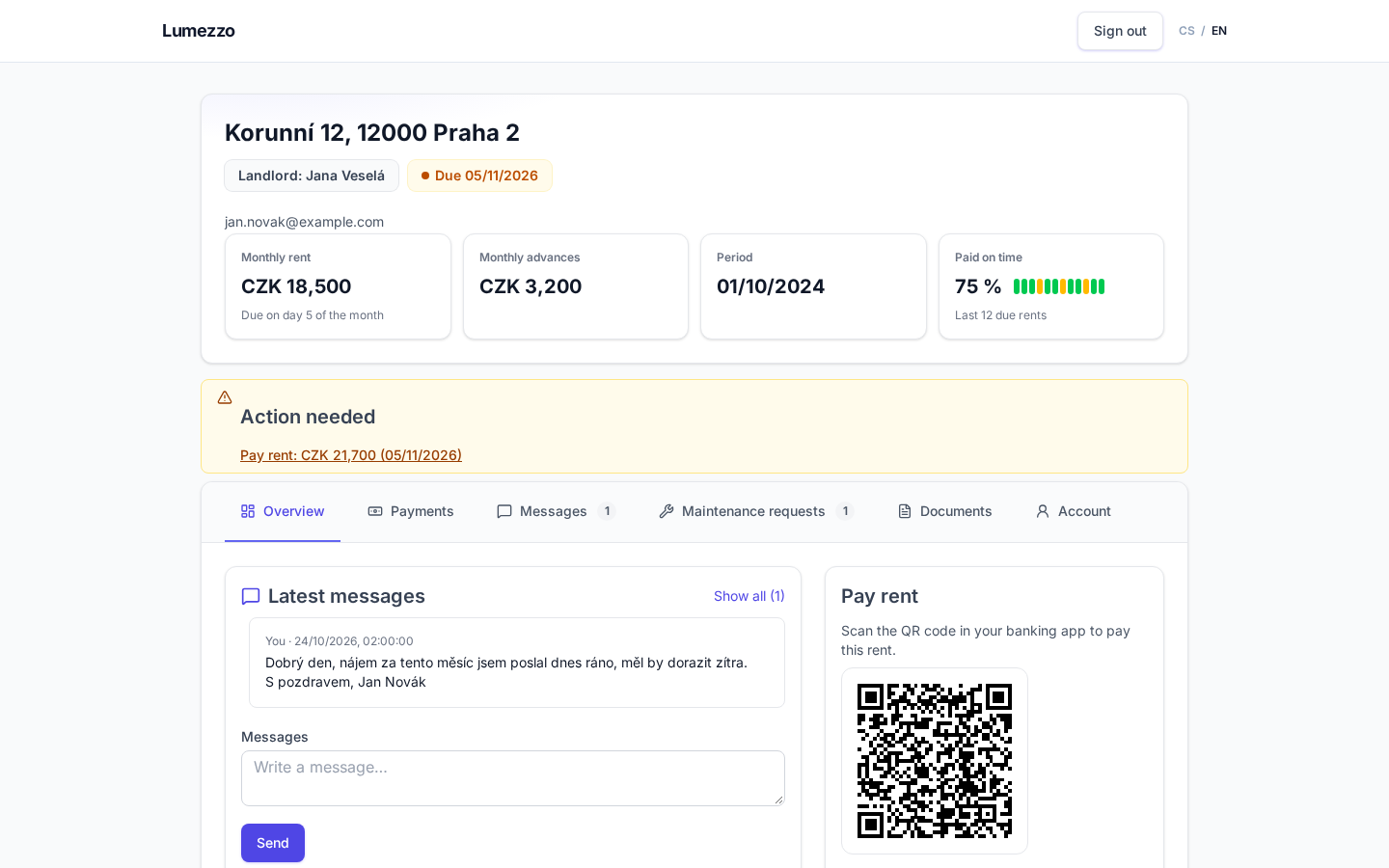Click the message textarea resize handle
The height and width of the screenshot is (868, 1389).
click(777, 799)
